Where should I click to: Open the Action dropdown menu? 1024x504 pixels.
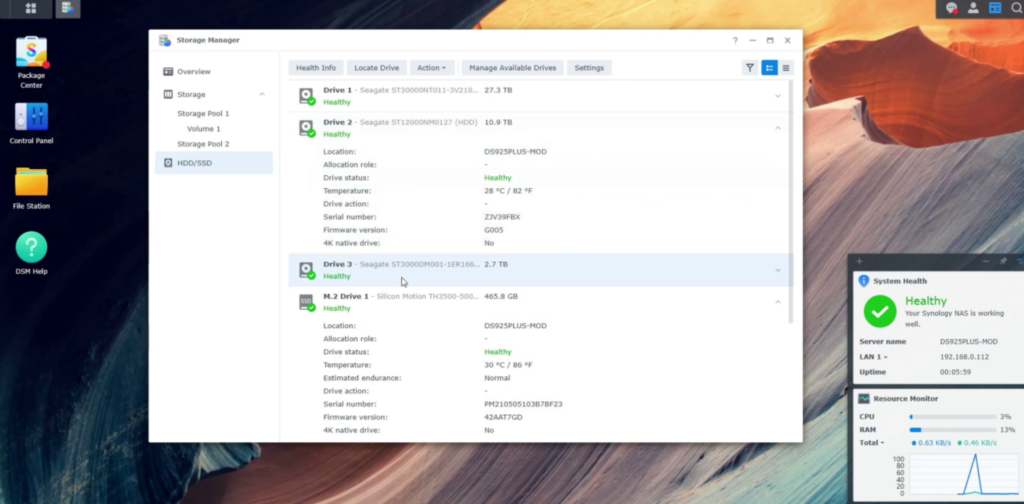click(431, 68)
